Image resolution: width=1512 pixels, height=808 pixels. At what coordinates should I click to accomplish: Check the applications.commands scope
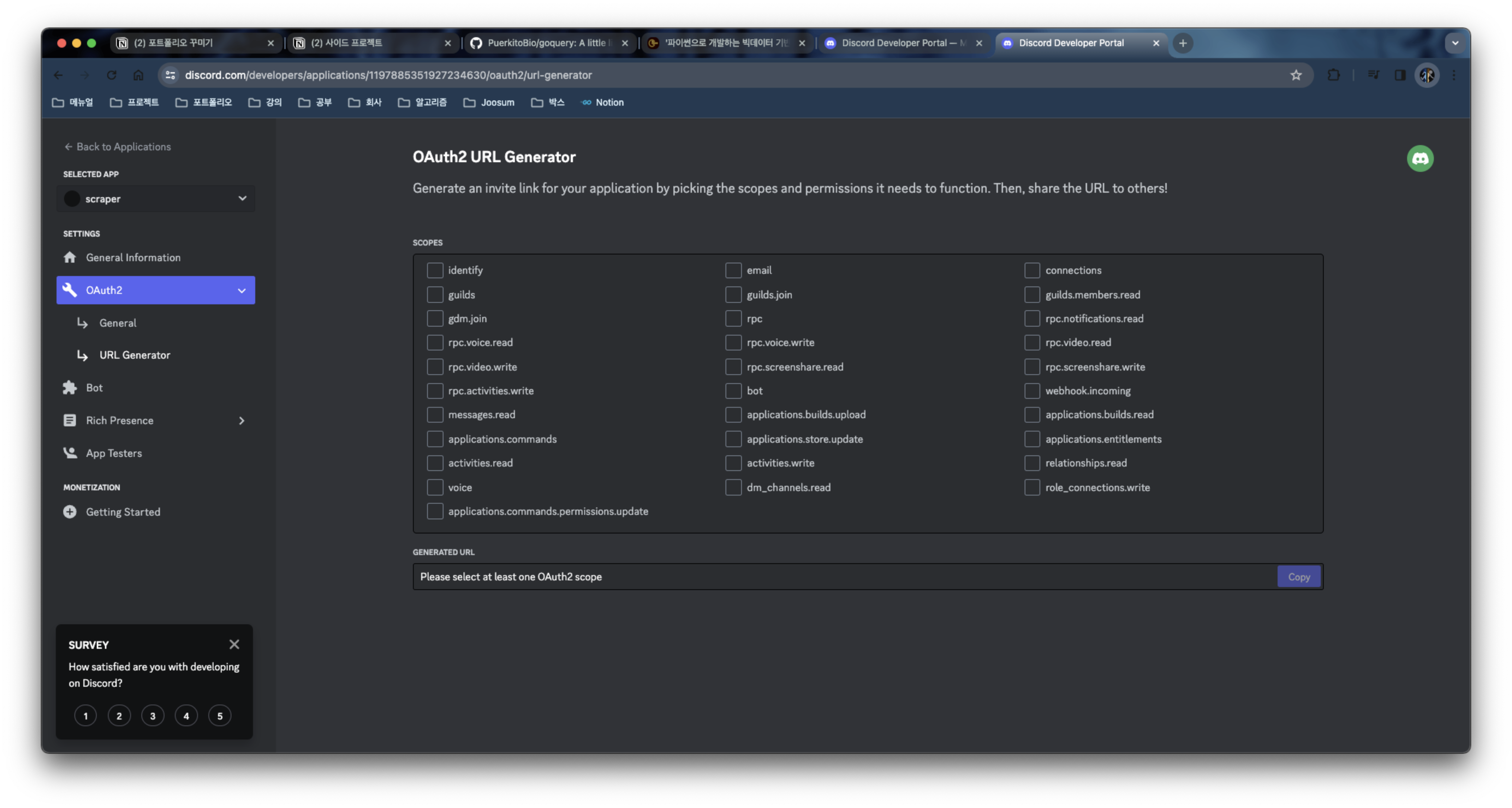435,439
